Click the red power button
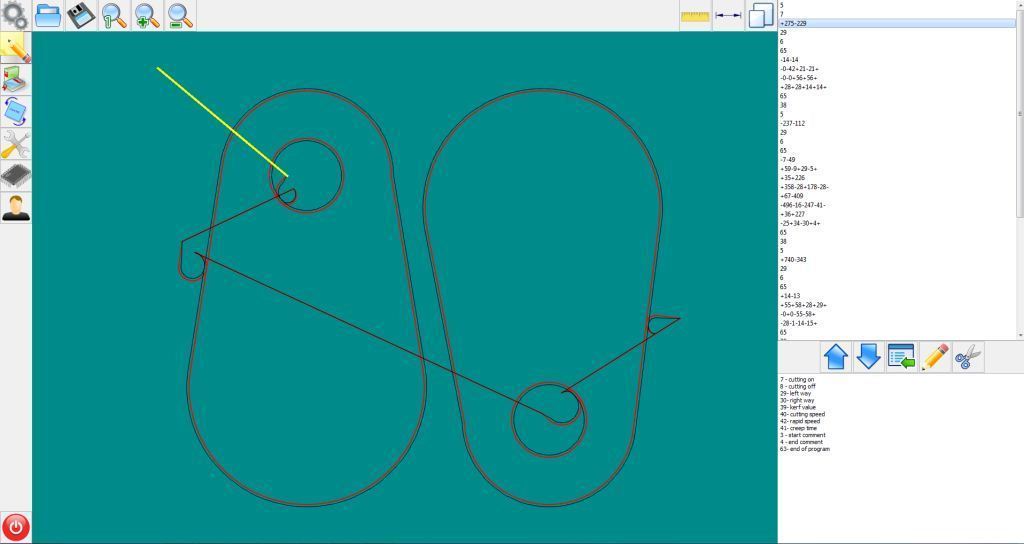The height and width of the screenshot is (544, 1024). pyautogui.click(x=16, y=526)
